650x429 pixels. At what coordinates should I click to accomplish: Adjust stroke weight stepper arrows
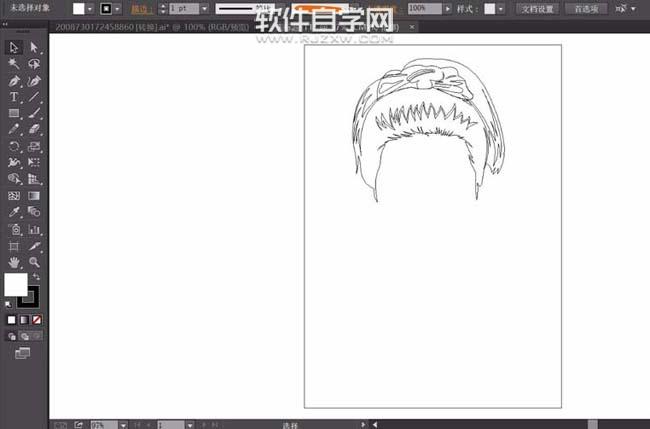pos(163,9)
